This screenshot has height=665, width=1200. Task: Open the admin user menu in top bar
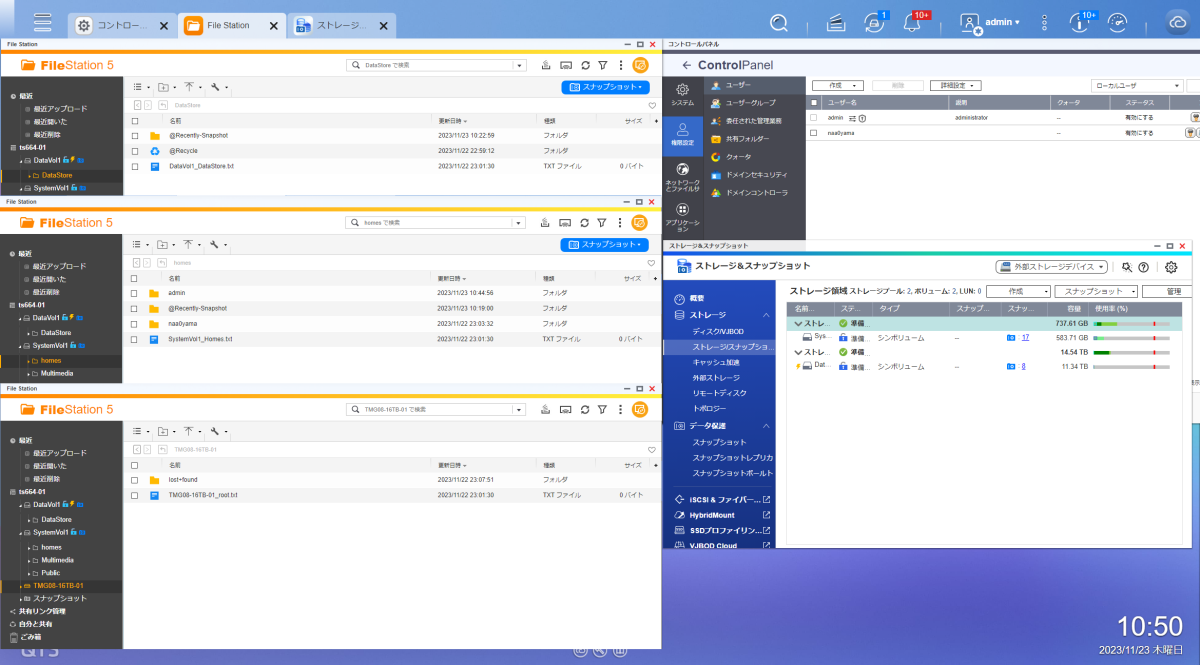[990, 22]
